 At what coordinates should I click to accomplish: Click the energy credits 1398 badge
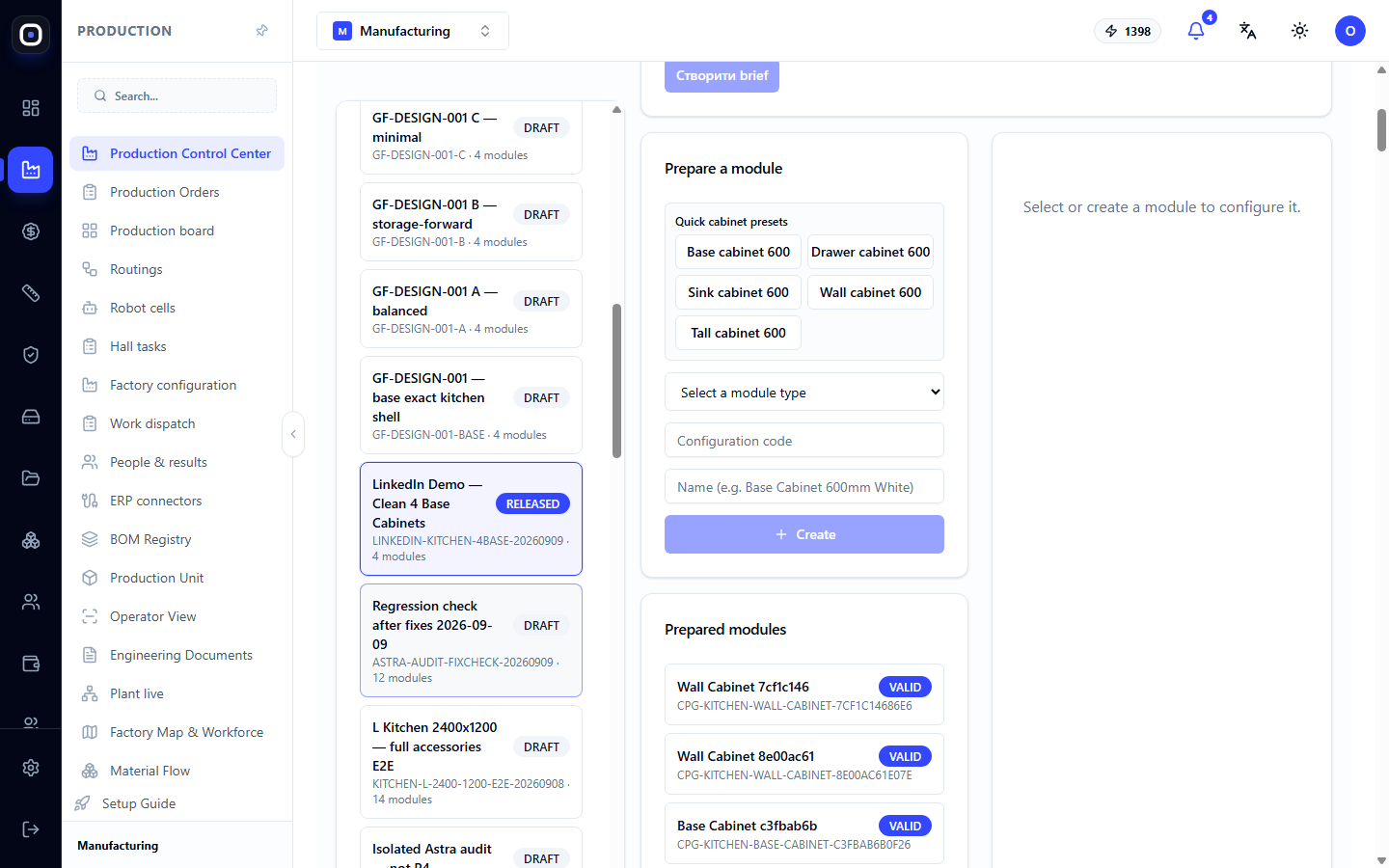(1128, 31)
